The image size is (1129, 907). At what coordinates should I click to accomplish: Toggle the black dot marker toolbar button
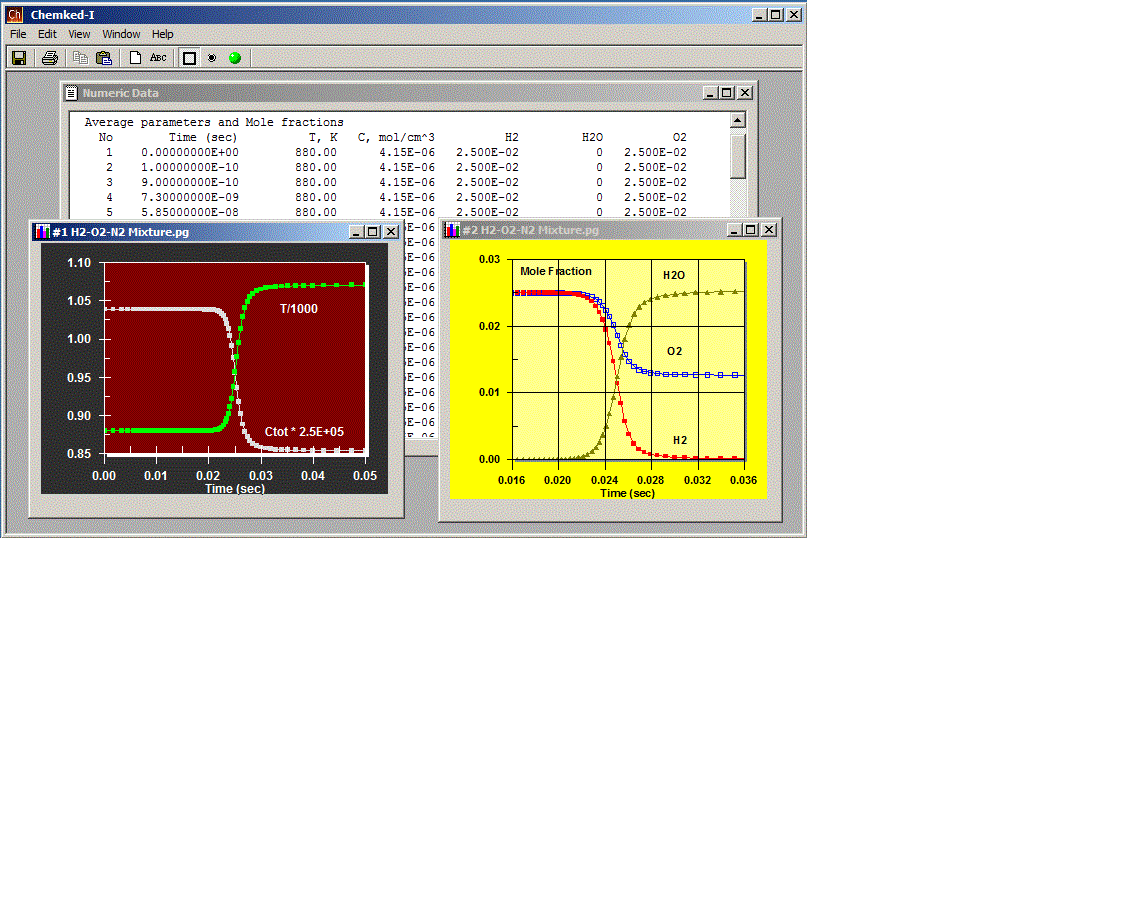(212, 58)
